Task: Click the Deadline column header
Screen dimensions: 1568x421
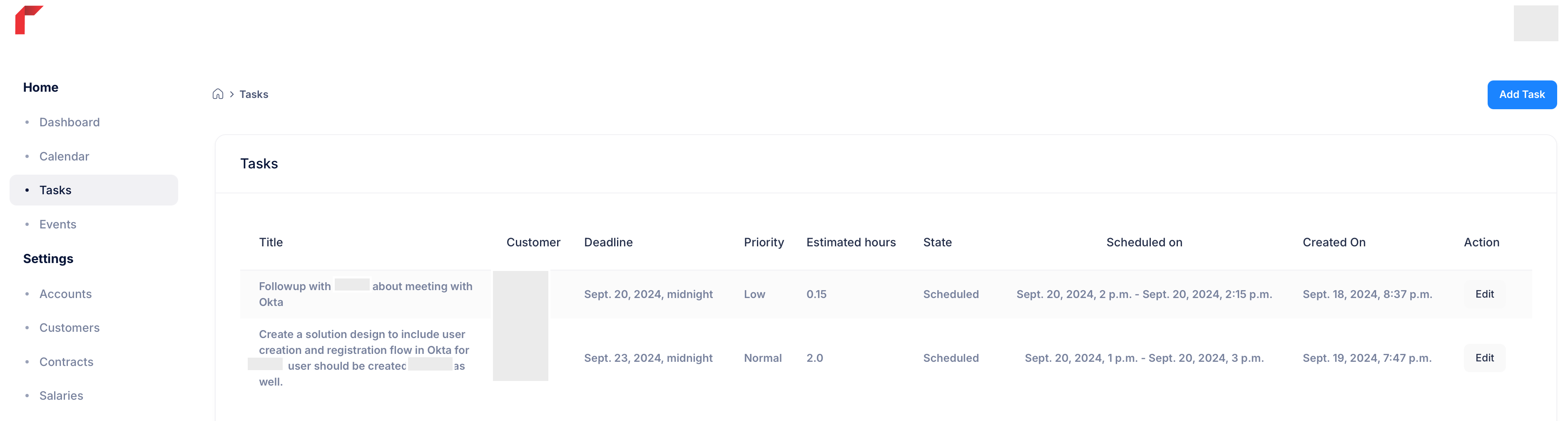Action: (x=608, y=242)
